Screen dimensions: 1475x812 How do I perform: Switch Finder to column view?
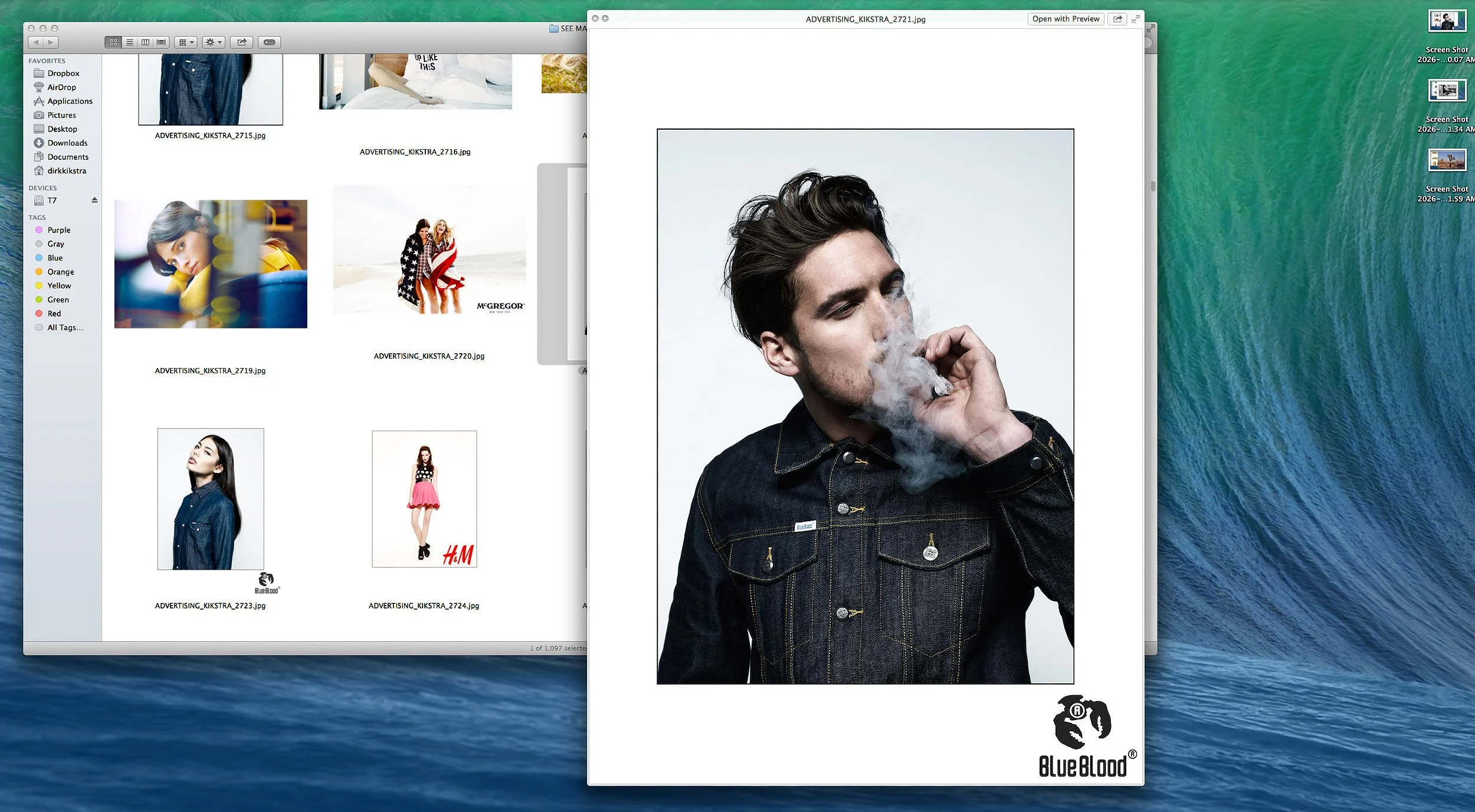(145, 42)
